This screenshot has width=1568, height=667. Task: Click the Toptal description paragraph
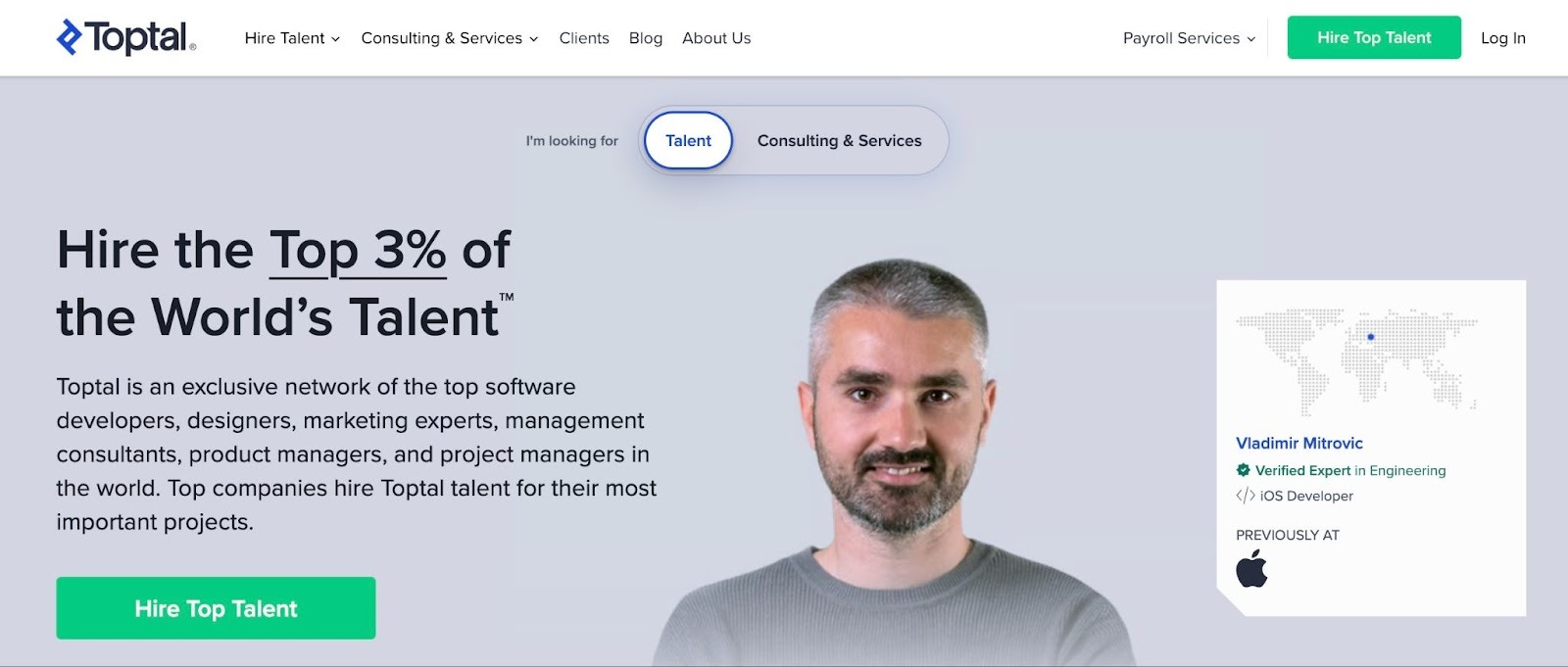point(356,454)
